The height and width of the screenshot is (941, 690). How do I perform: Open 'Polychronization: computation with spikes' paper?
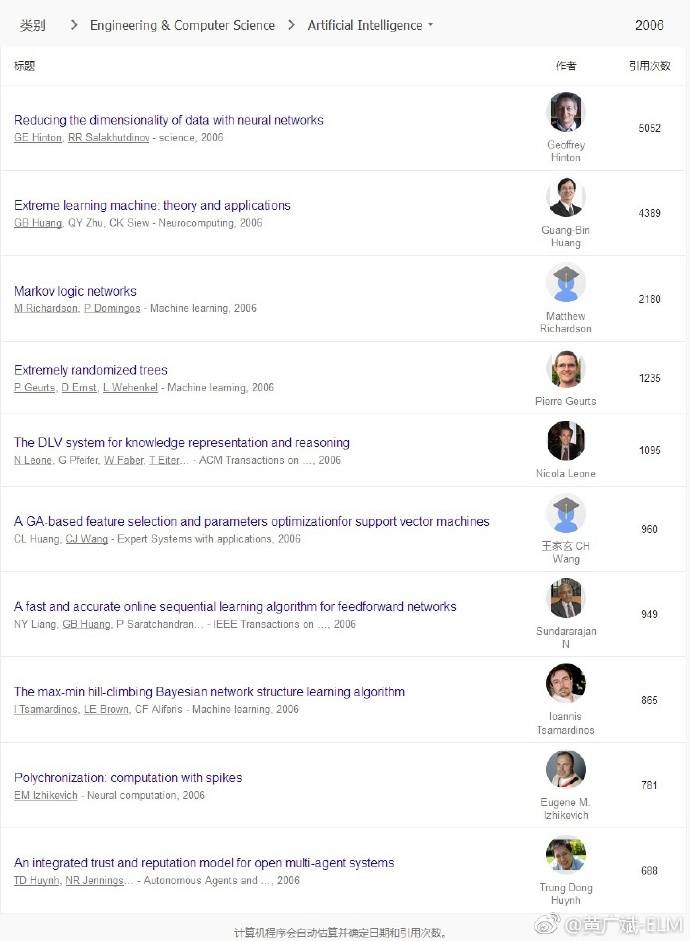(128, 777)
